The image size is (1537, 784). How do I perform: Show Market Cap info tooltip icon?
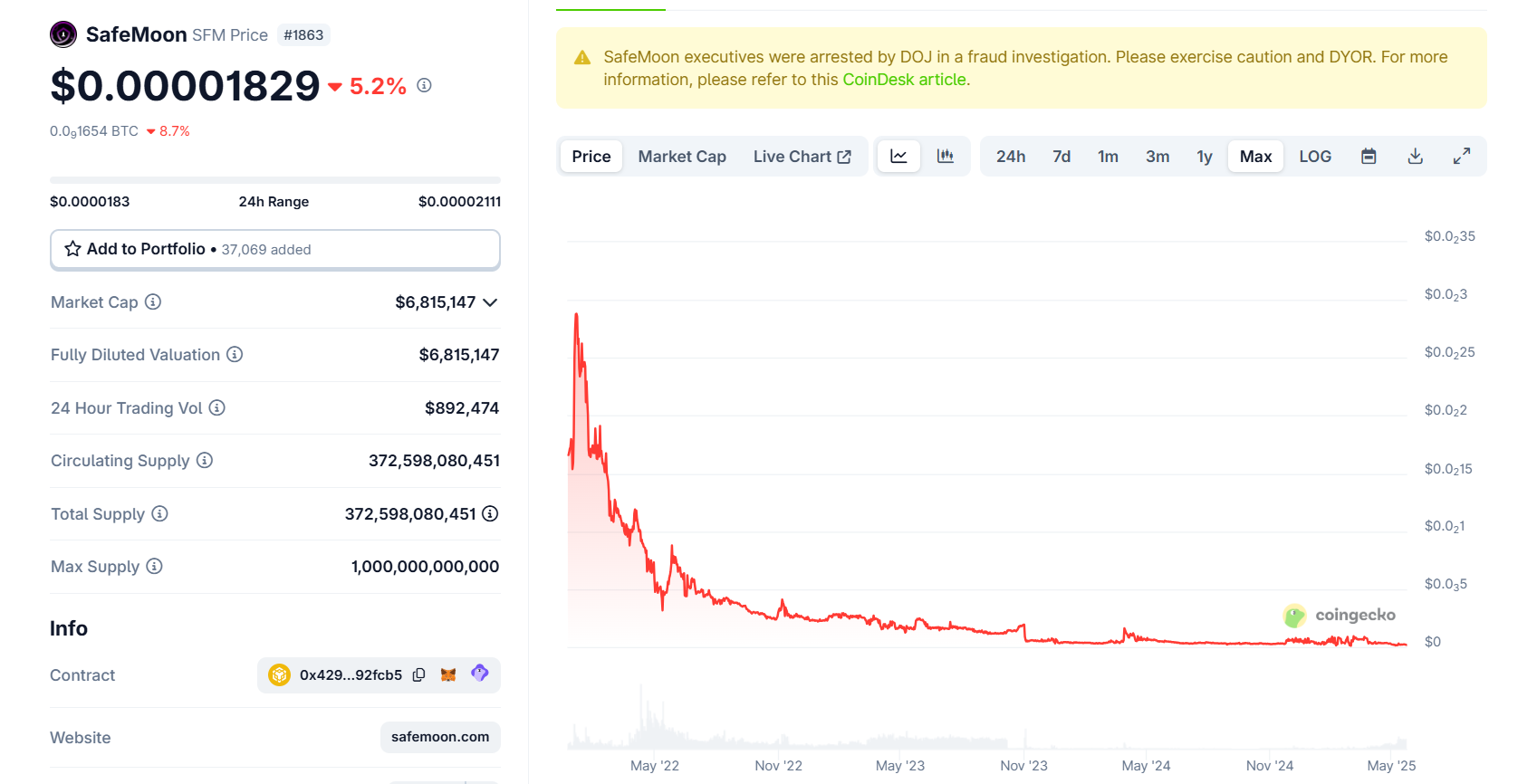coord(153,301)
